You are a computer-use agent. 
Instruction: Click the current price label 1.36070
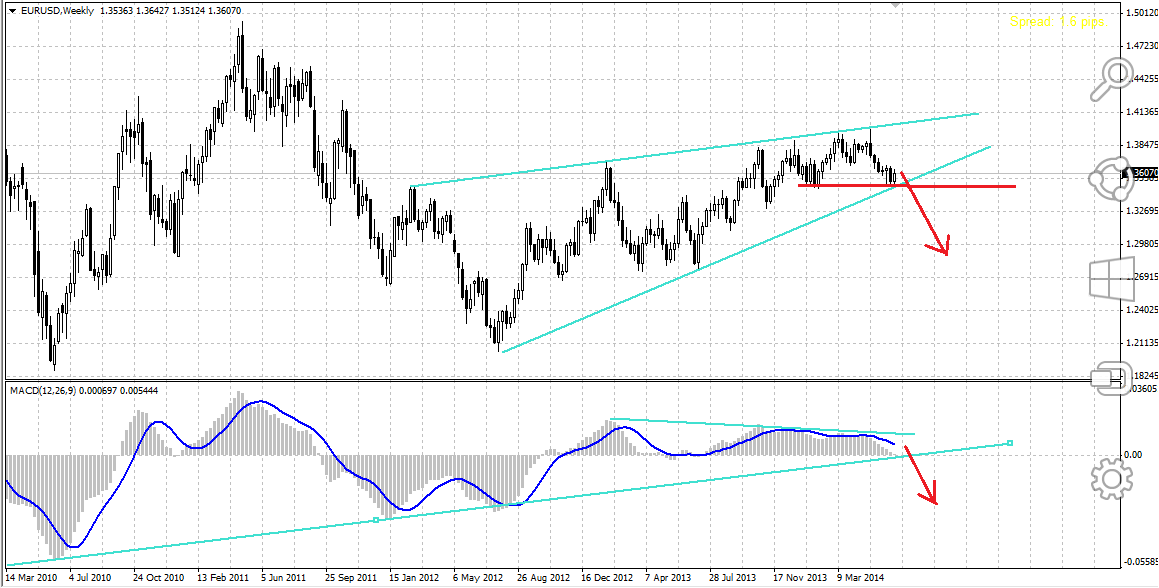(x=1143, y=173)
